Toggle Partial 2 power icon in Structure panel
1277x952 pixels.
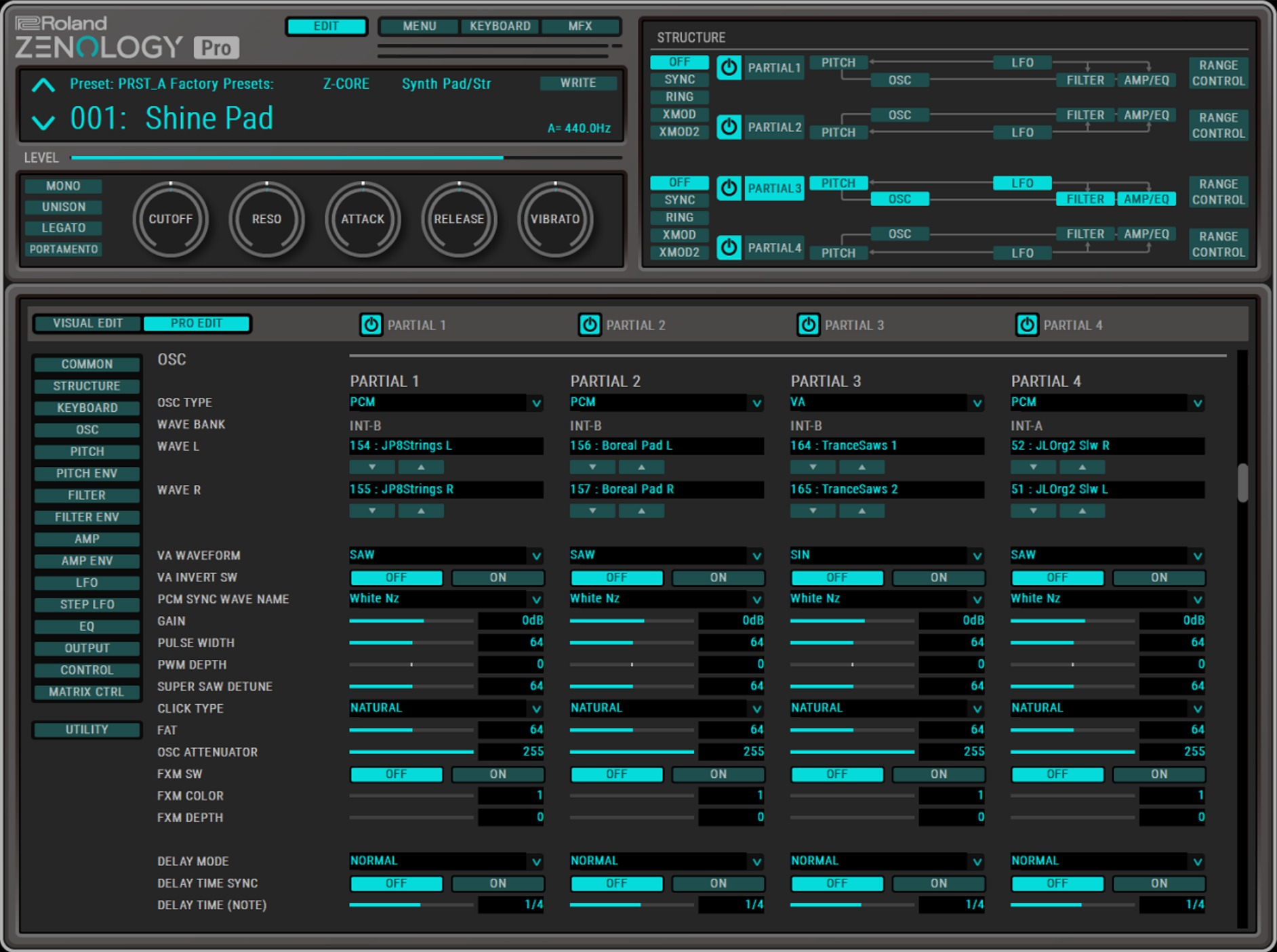pyautogui.click(x=729, y=127)
